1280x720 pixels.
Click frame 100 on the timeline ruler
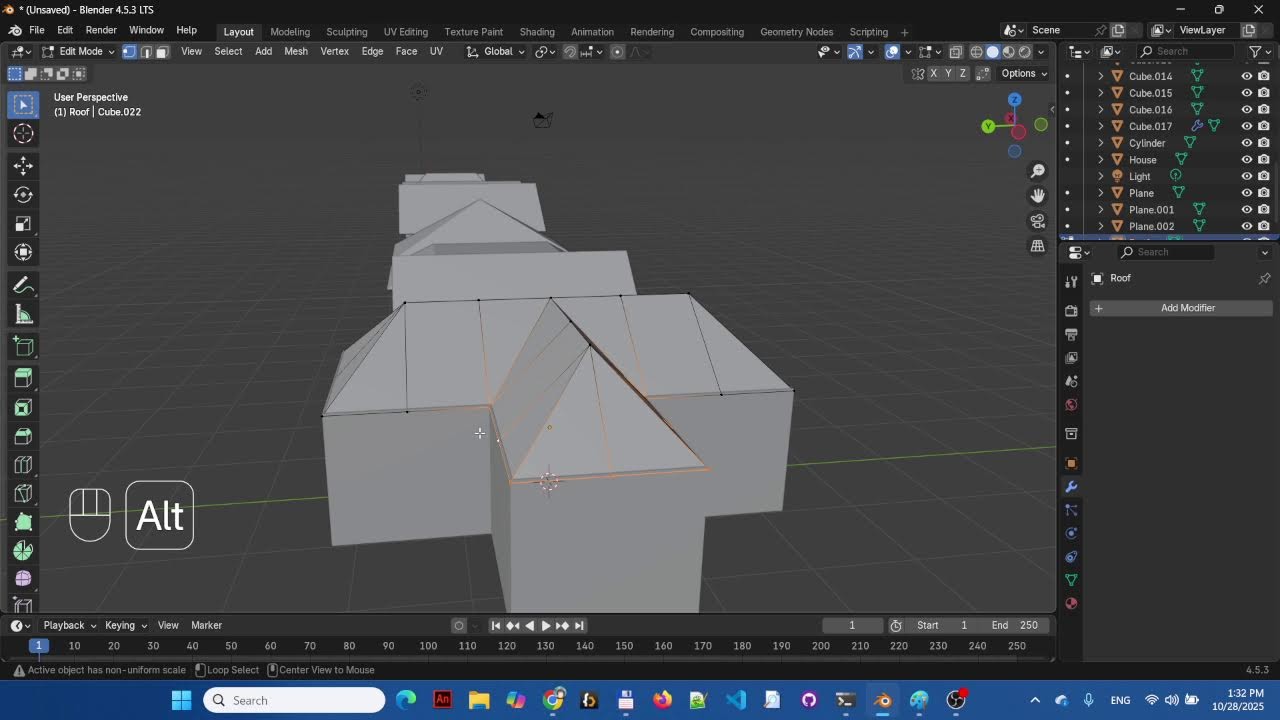coord(428,646)
